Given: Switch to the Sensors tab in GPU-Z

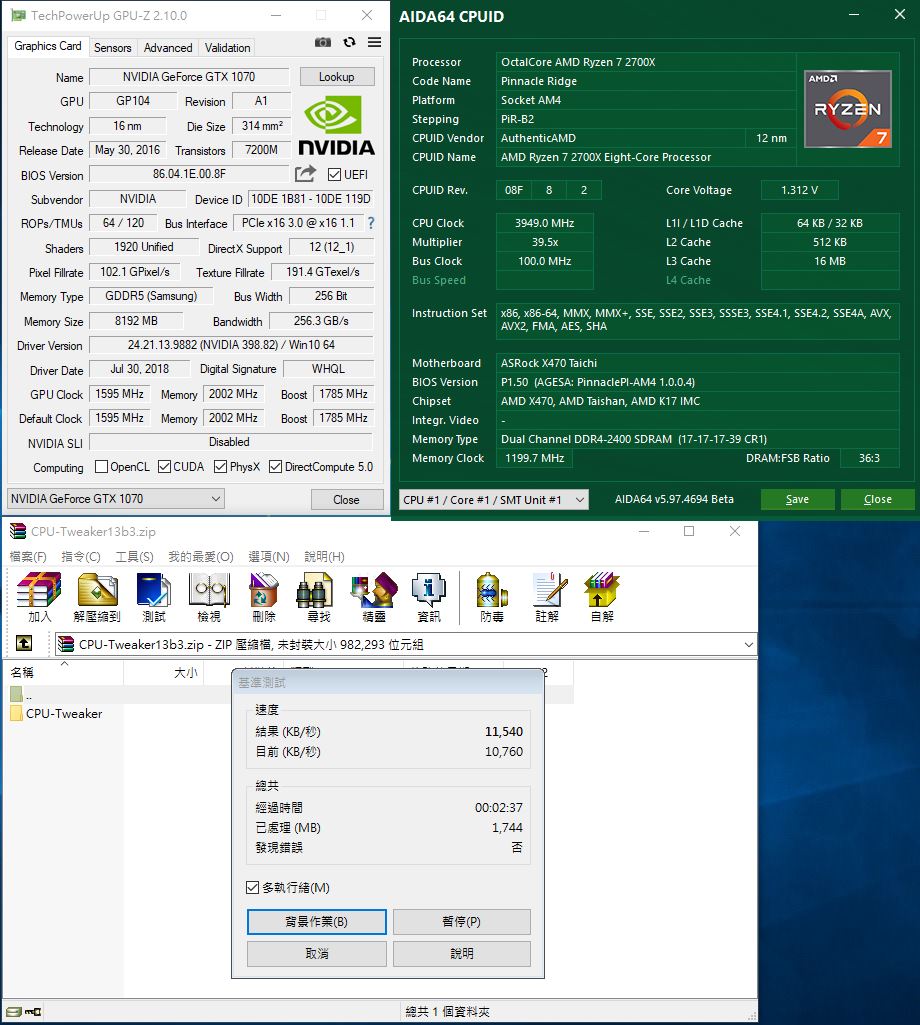Looking at the screenshot, I should (112, 47).
